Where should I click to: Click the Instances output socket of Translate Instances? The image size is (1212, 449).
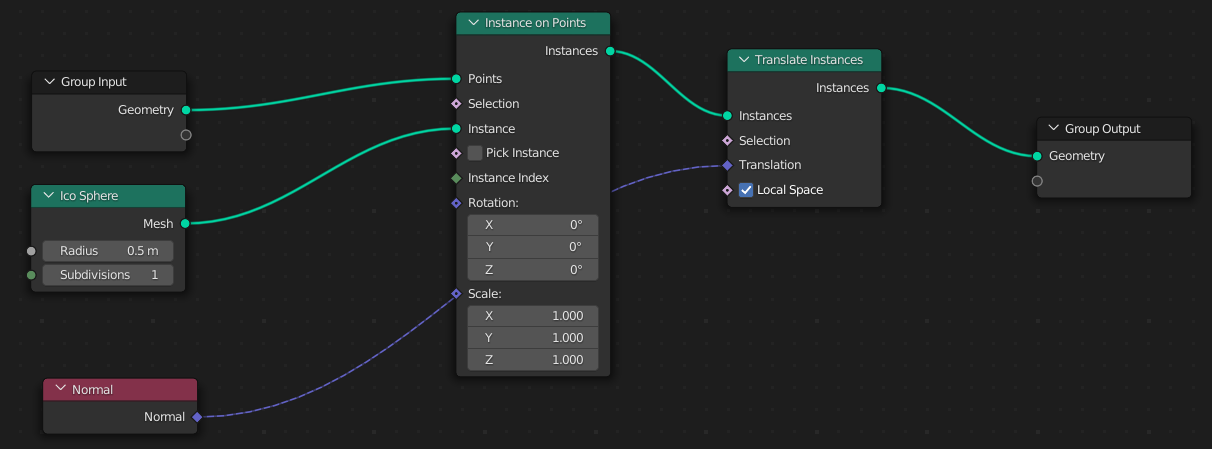[881, 88]
